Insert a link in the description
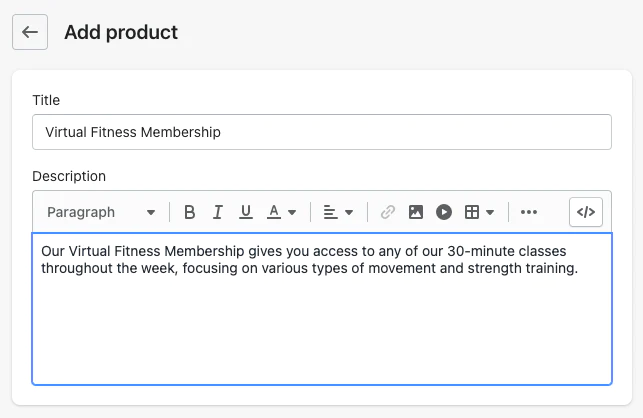Screen dimensions: 643x418 click(388, 212)
